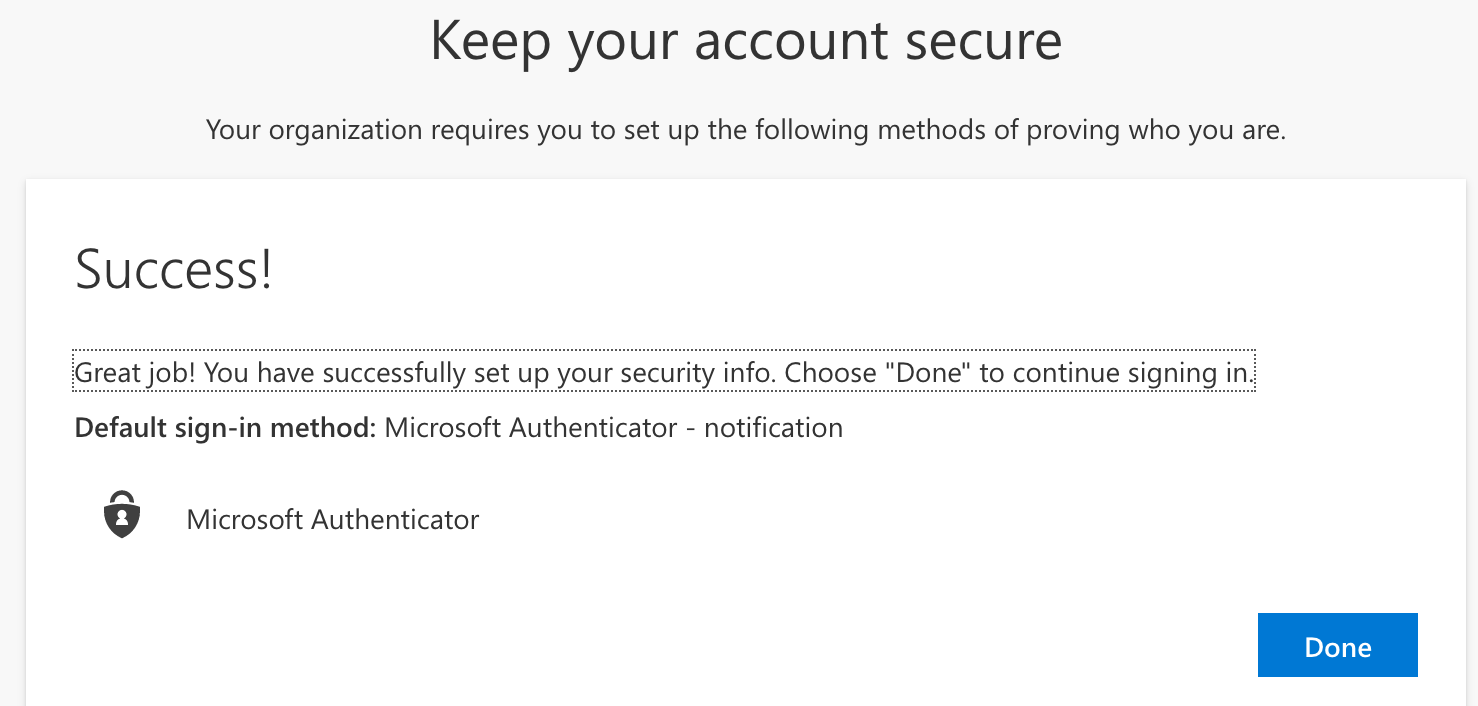Screen dimensions: 1478x706
Task: Click the Microsoft Authenticator lock icon
Action: click(x=122, y=516)
